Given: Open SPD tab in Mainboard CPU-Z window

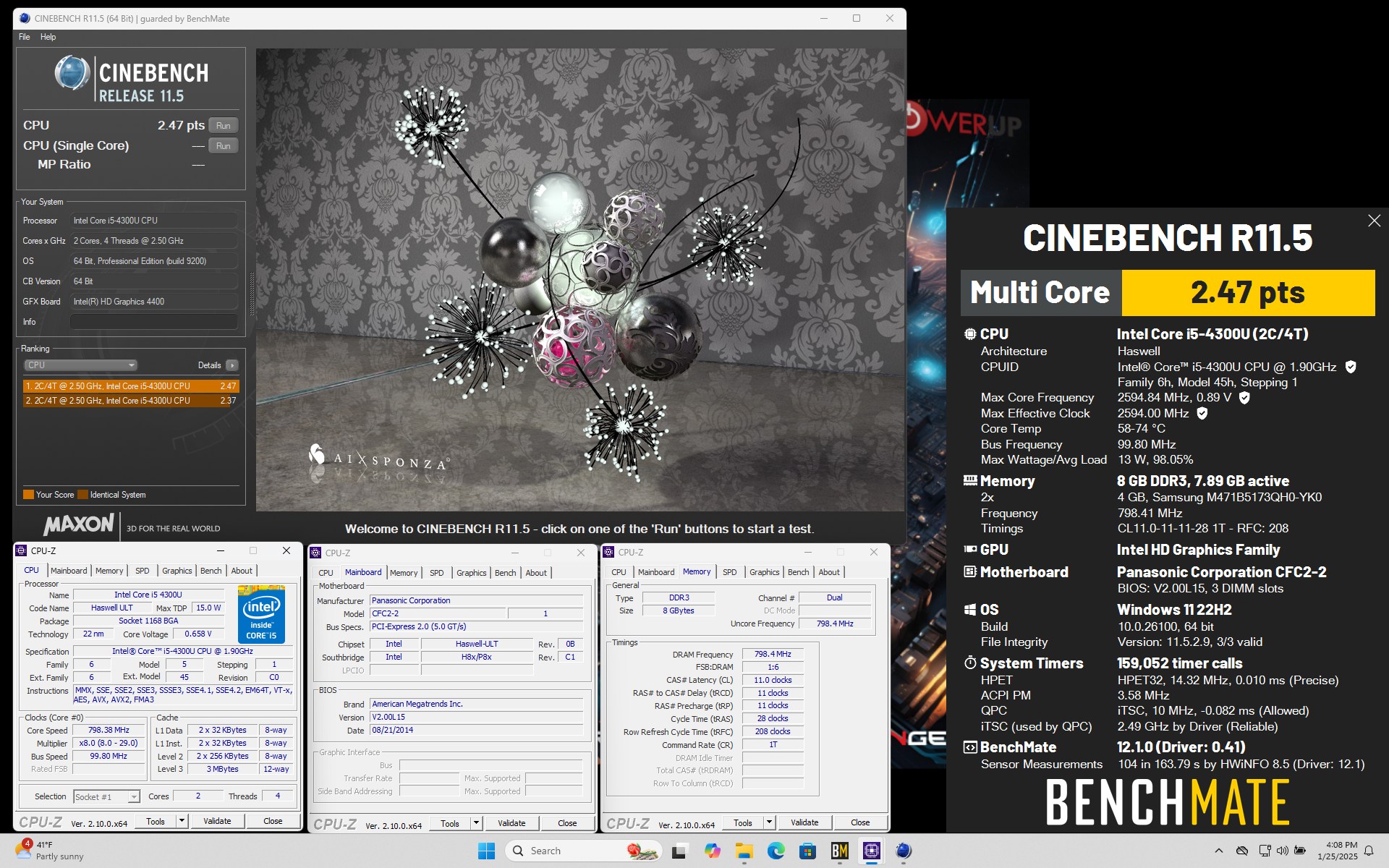Looking at the screenshot, I should tap(436, 573).
